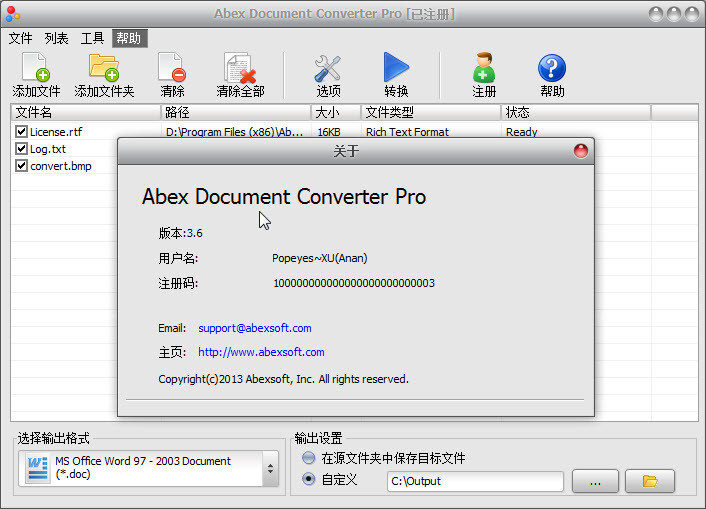
Task: Click the Remove (清除) toolbar icon
Action: 172,67
